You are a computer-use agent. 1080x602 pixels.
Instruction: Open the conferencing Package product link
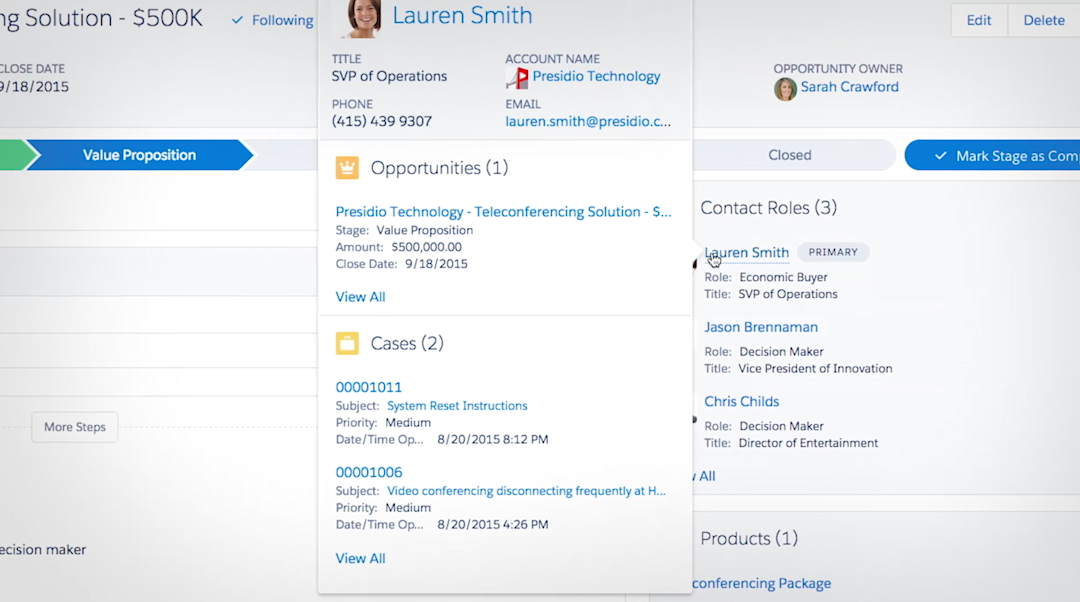pyautogui.click(x=761, y=583)
